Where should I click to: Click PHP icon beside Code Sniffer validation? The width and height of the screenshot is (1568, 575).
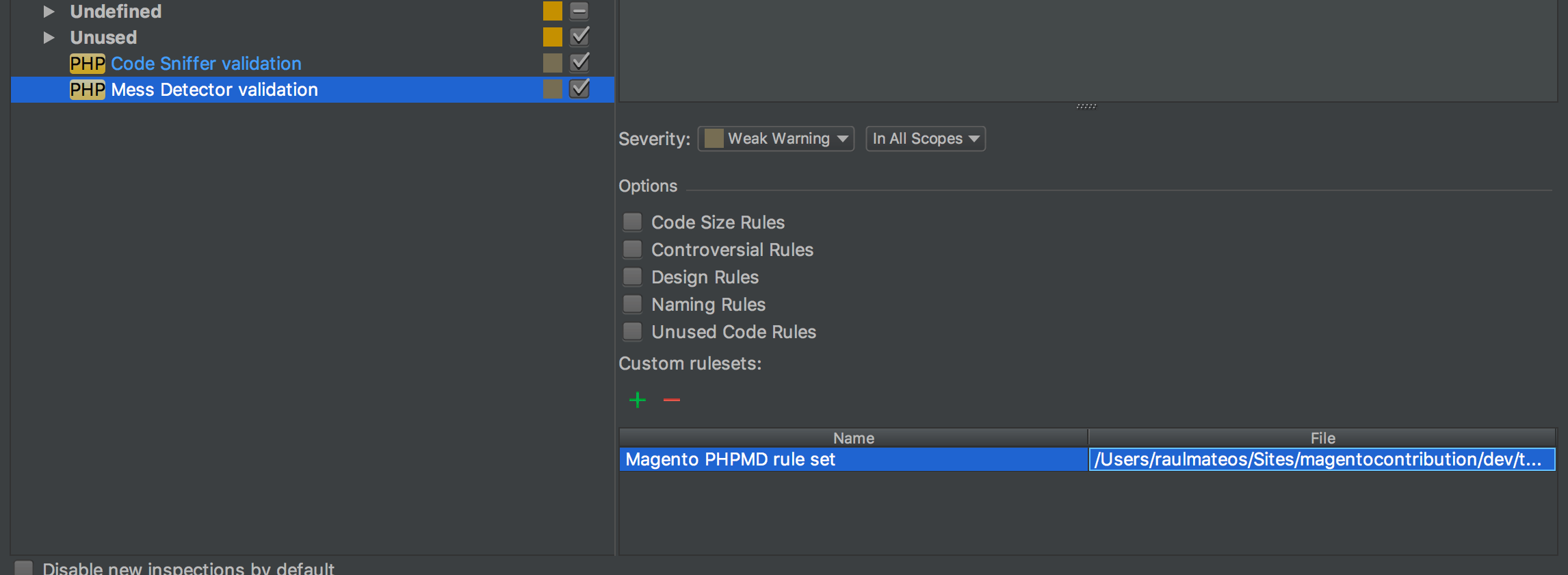(87, 64)
